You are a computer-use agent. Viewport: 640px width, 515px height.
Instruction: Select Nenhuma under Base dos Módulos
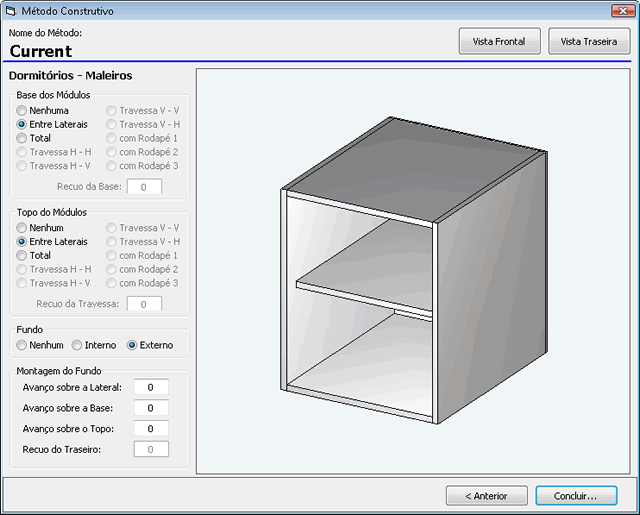(42, 111)
